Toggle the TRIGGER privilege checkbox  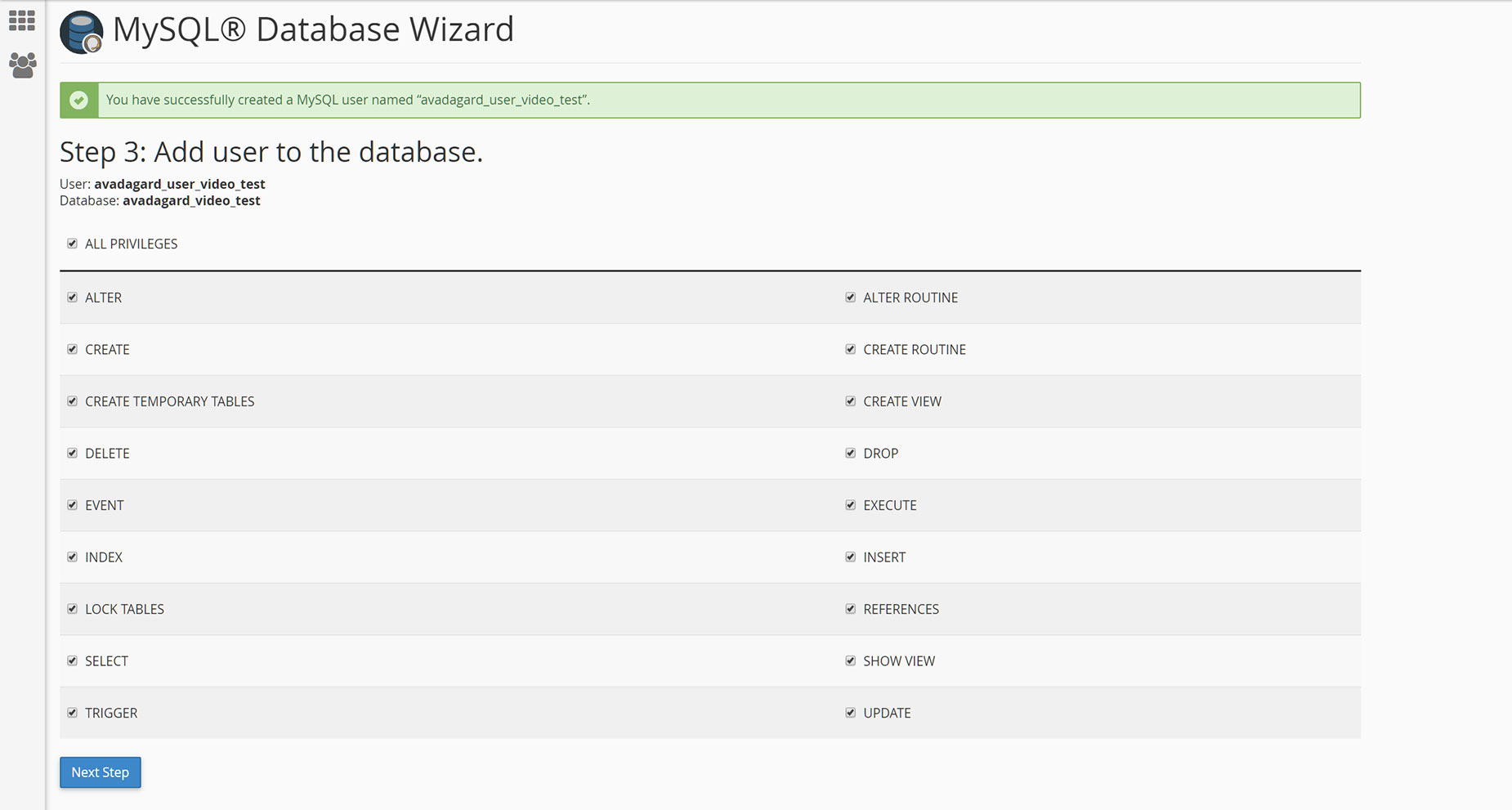(x=72, y=713)
